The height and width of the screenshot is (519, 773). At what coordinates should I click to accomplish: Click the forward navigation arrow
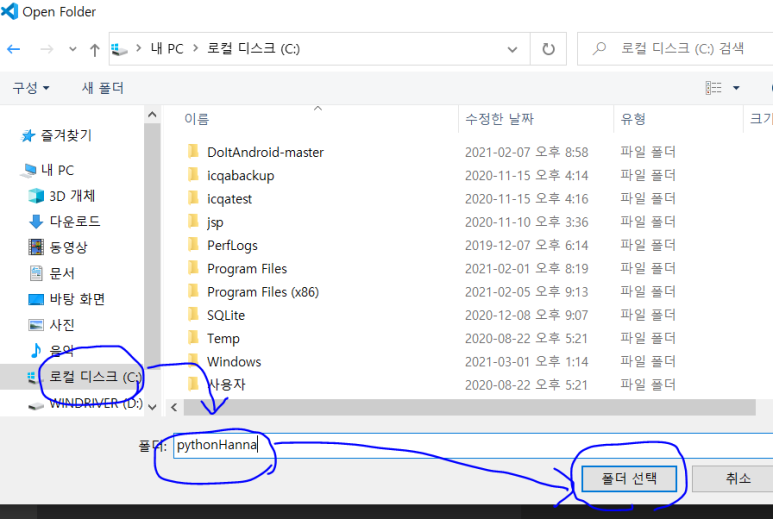click(x=46, y=49)
